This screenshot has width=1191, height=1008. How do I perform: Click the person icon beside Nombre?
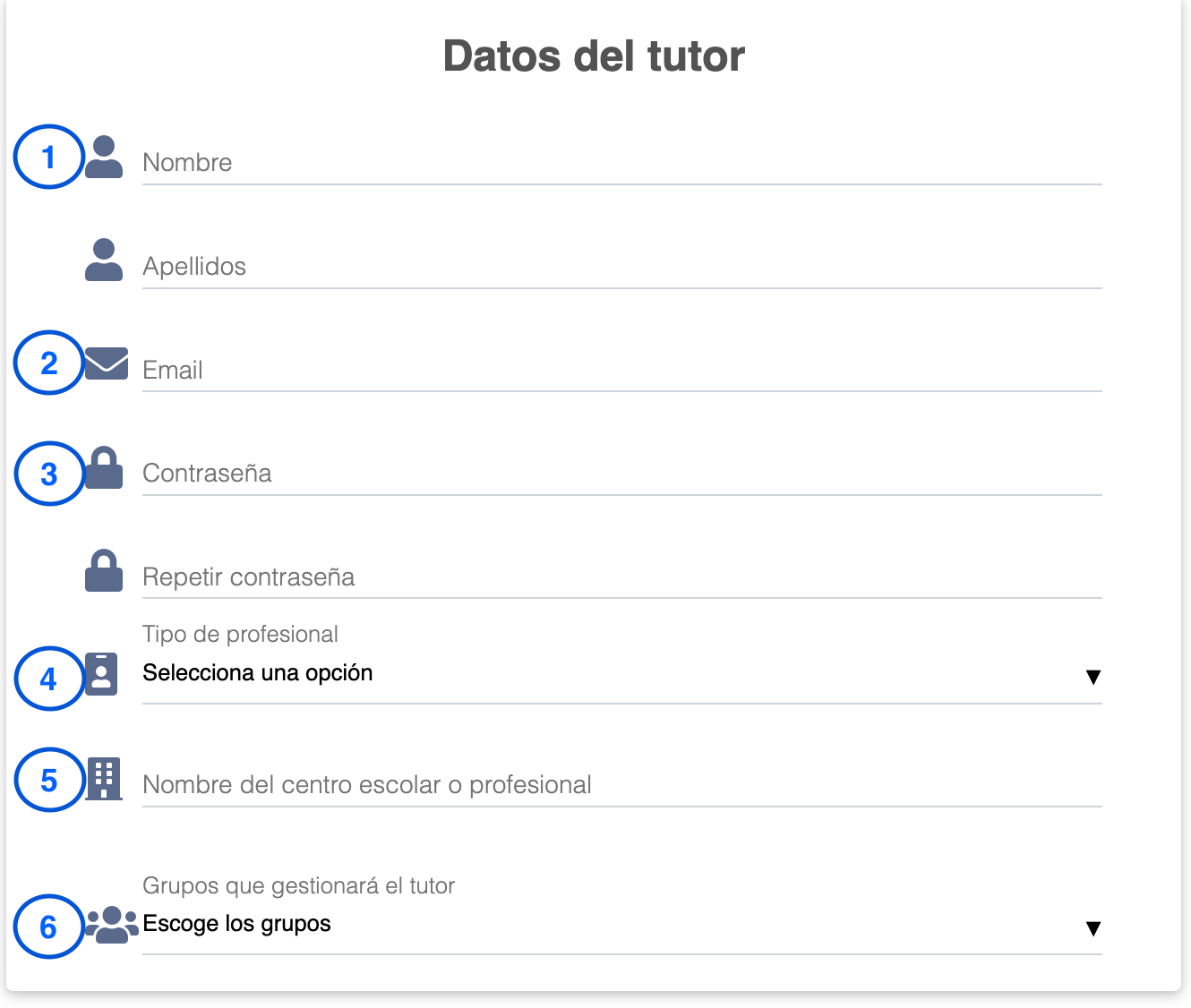[104, 158]
